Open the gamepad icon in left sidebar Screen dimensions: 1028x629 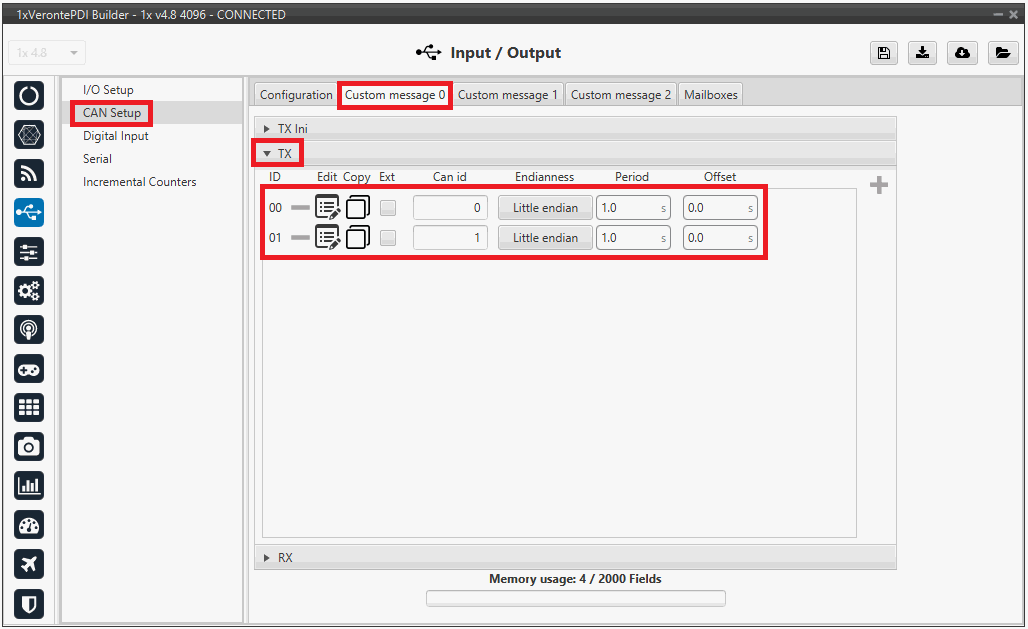(29, 369)
